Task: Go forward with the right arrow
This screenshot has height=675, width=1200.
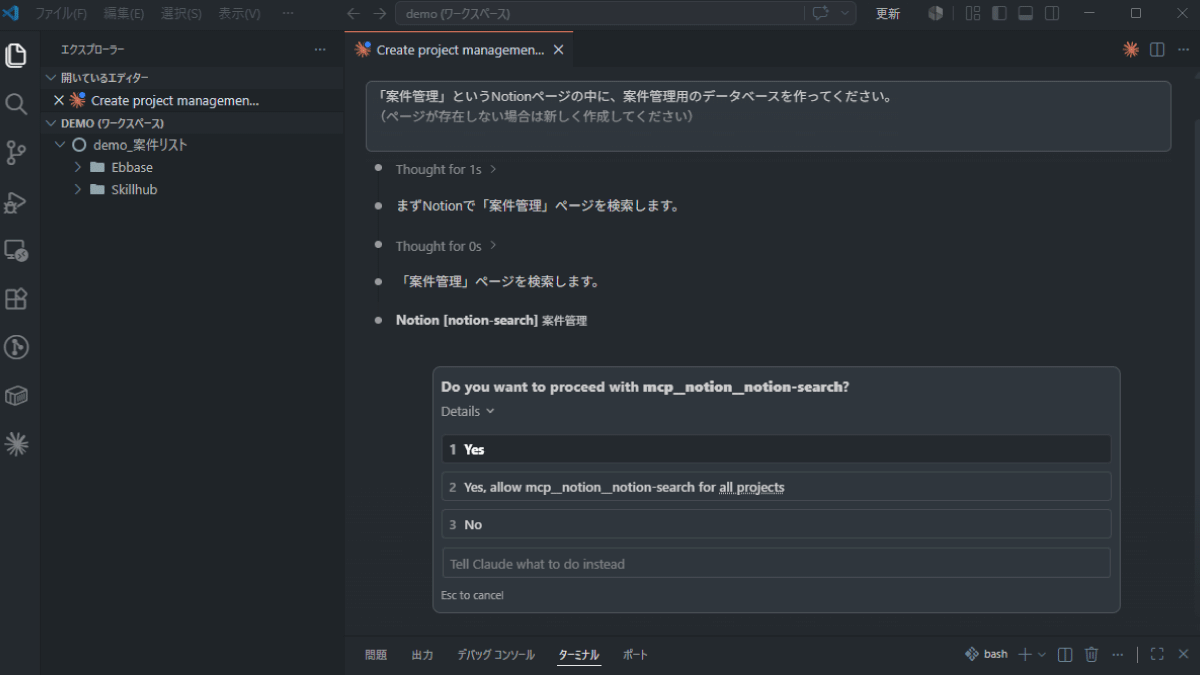Action: [379, 13]
